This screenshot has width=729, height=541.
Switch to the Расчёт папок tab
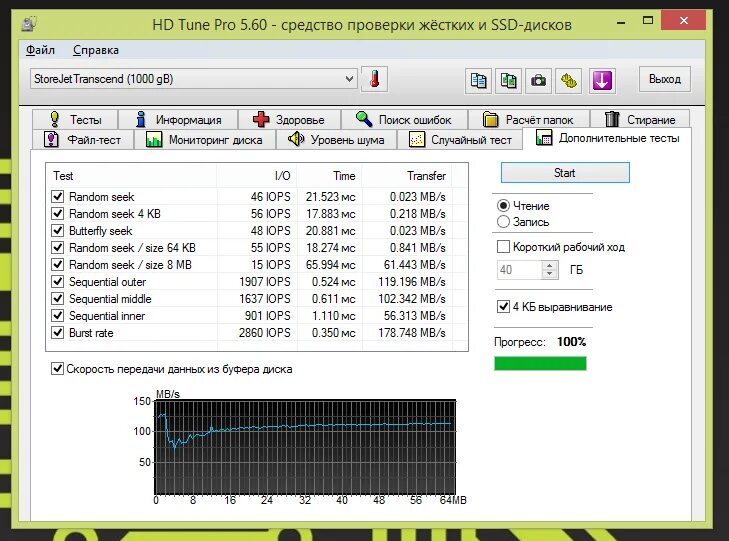(529, 119)
